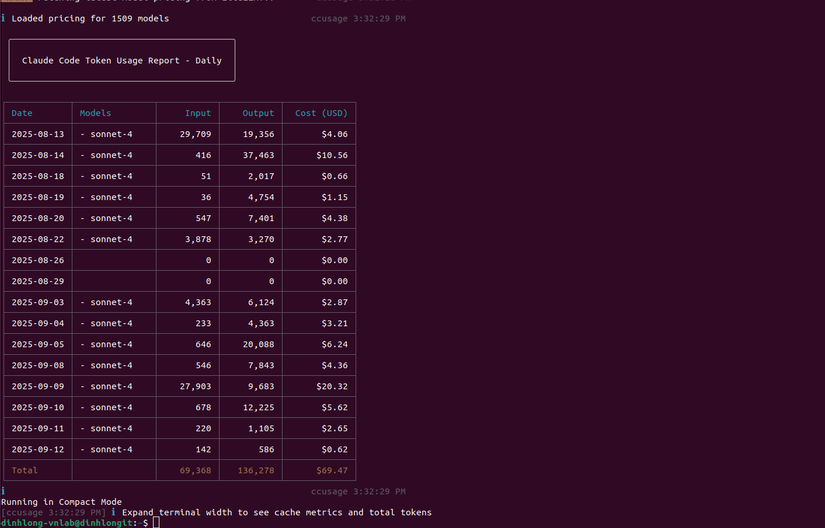Image resolution: width=825 pixels, height=528 pixels.
Task: Click the cost $6.24
Action: click(x=335, y=344)
